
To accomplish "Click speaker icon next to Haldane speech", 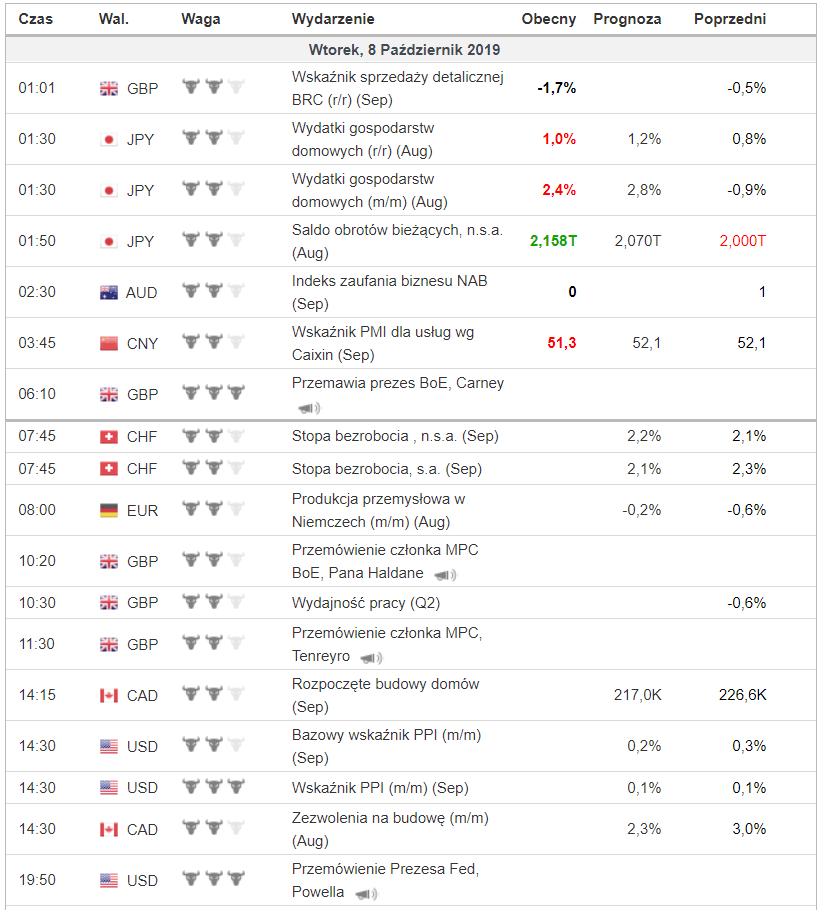I will click(445, 575).
